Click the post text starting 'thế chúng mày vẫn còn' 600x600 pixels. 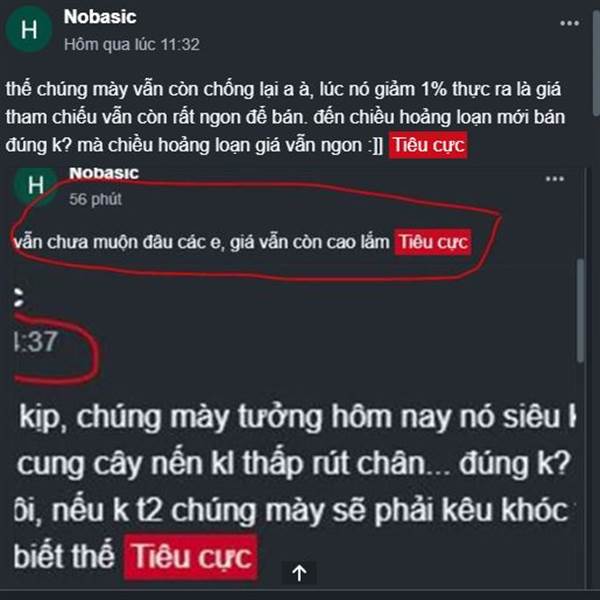[285, 117]
